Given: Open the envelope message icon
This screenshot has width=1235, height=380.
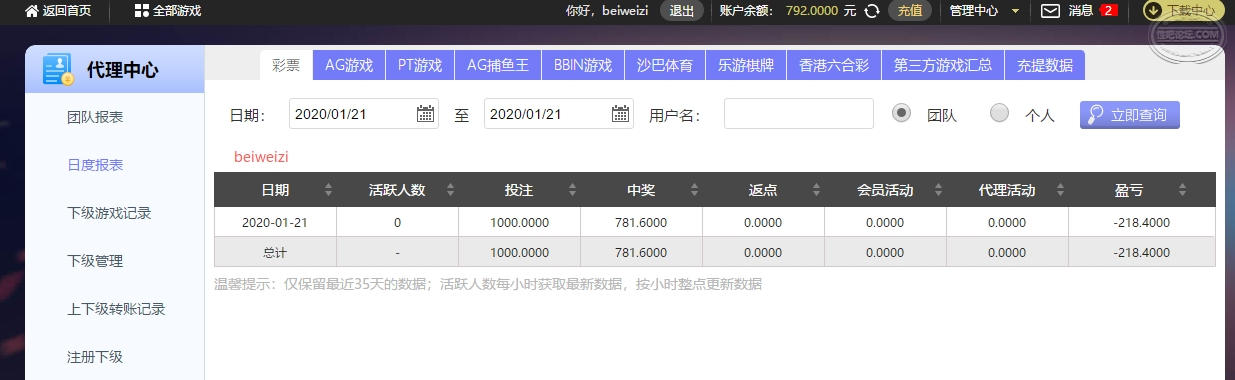Looking at the screenshot, I should 1050,11.
